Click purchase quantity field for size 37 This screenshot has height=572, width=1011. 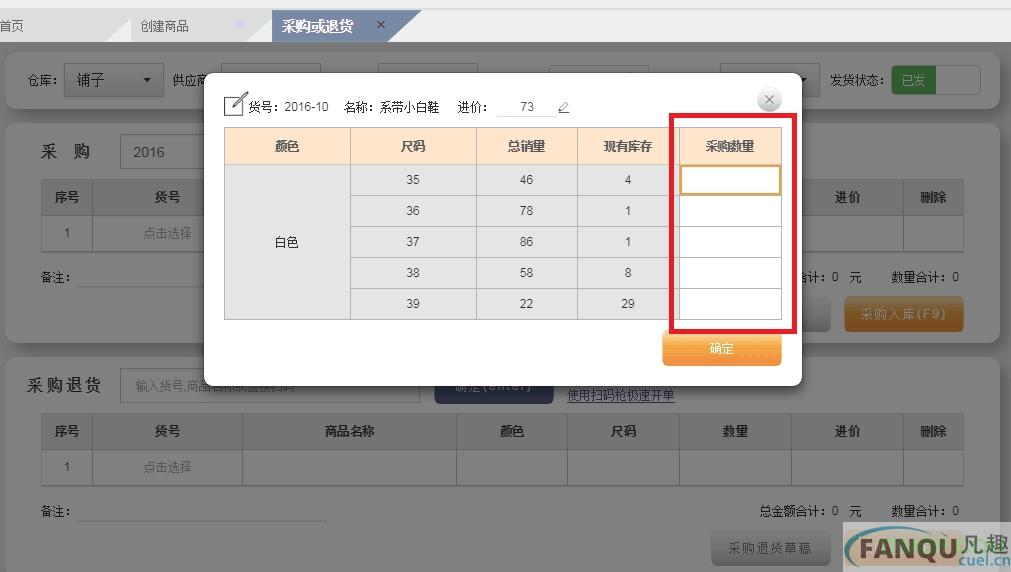730,242
